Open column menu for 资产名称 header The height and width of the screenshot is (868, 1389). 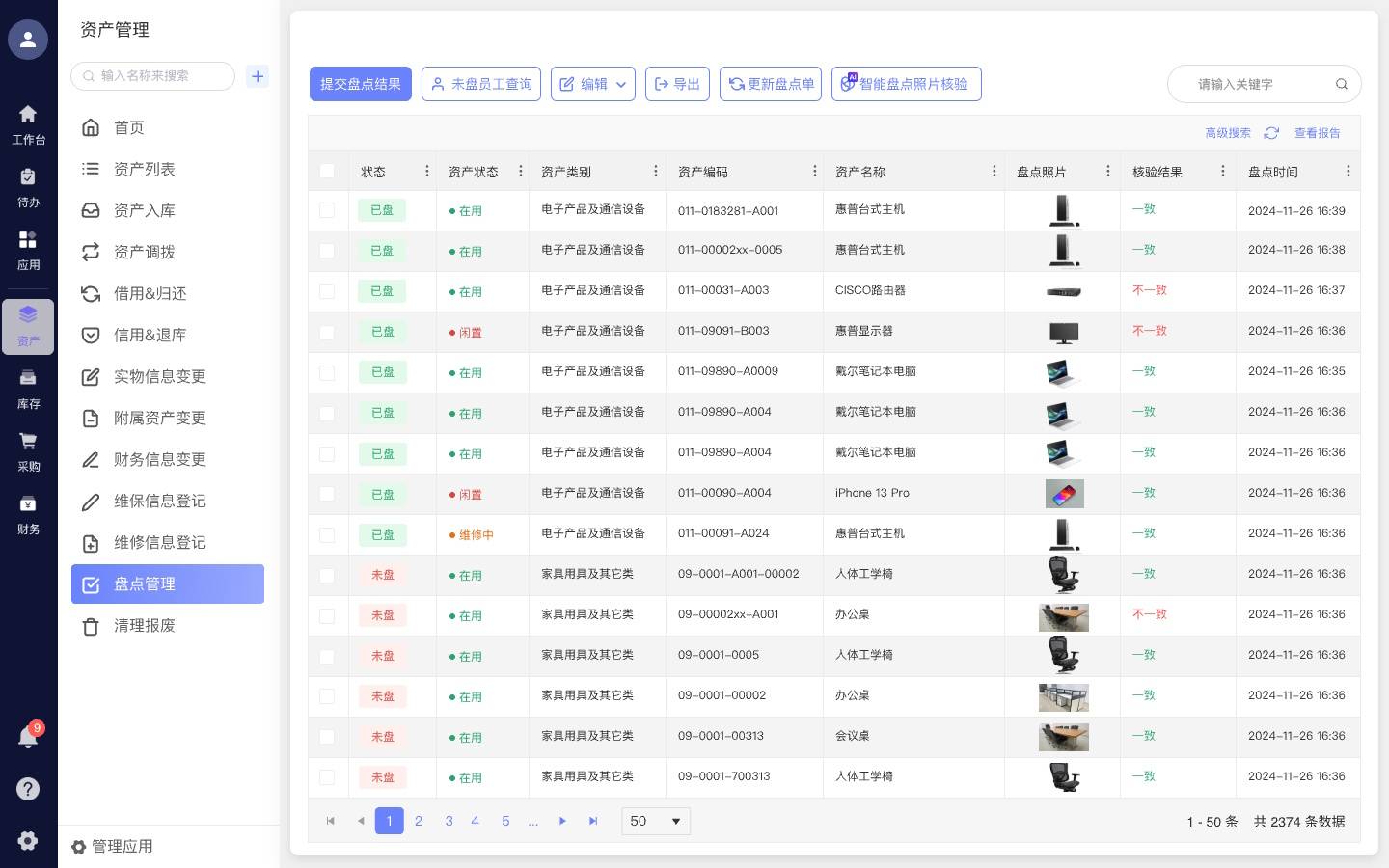994,171
